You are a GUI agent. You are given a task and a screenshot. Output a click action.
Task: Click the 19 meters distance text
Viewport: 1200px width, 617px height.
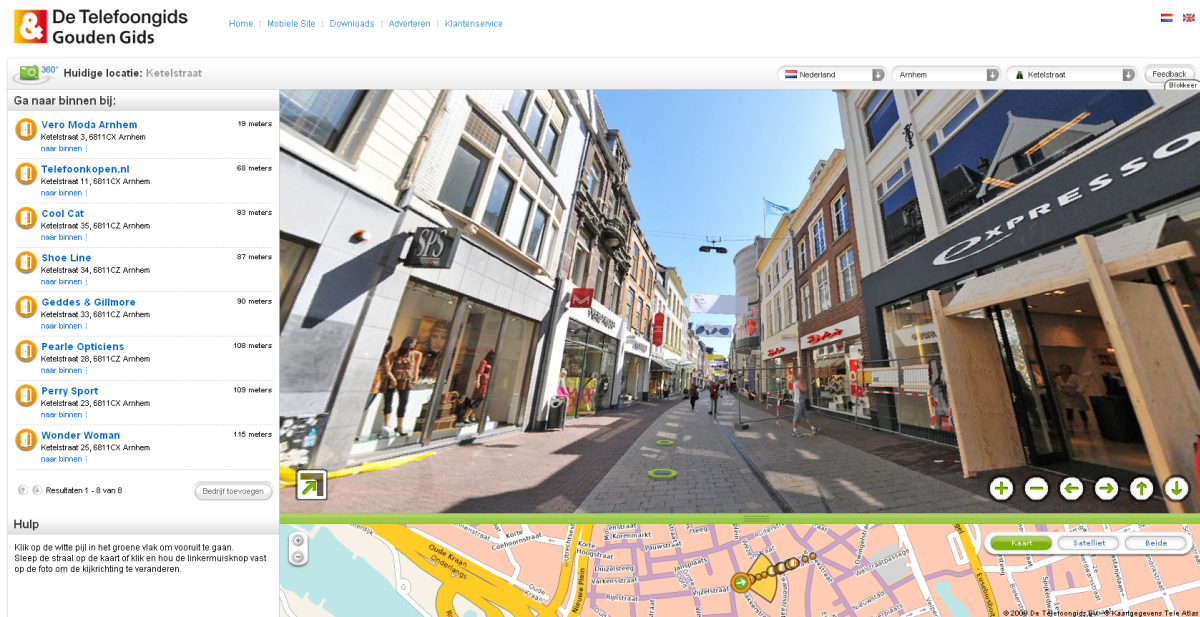(254, 124)
